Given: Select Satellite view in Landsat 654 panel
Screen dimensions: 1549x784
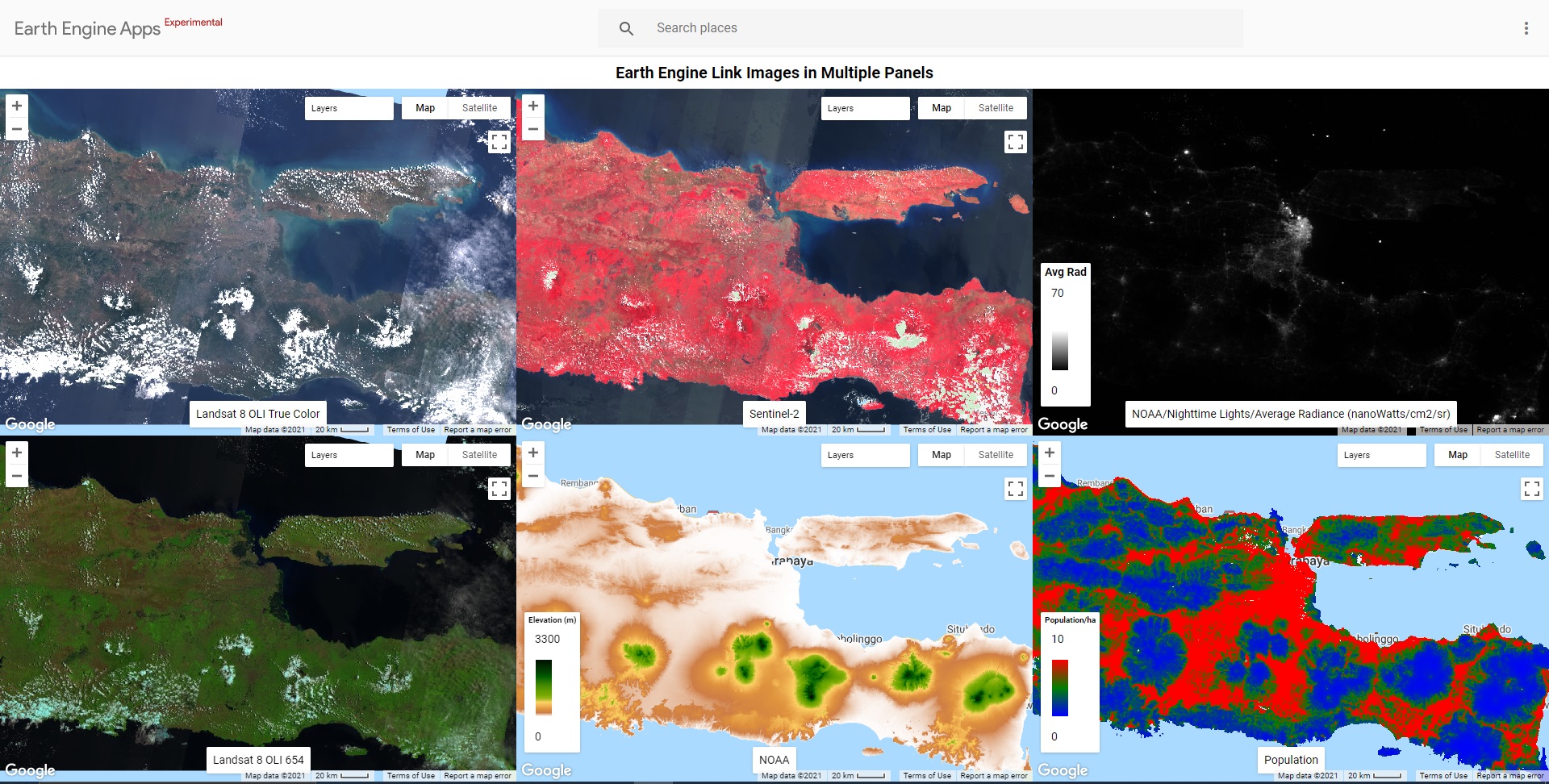Looking at the screenshot, I should [479, 455].
